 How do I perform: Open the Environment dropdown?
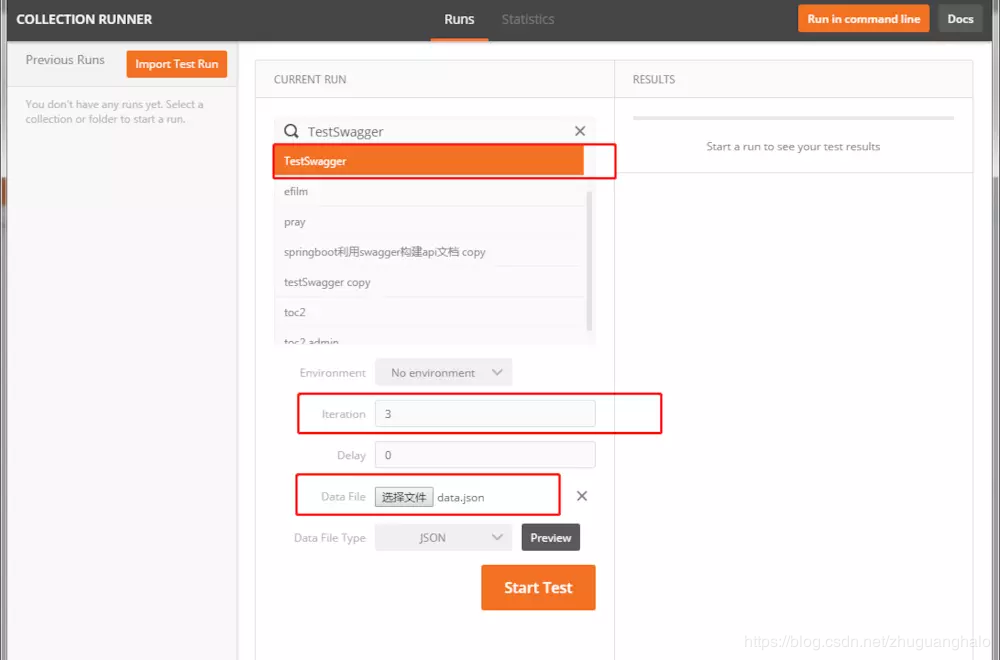pyautogui.click(x=444, y=372)
